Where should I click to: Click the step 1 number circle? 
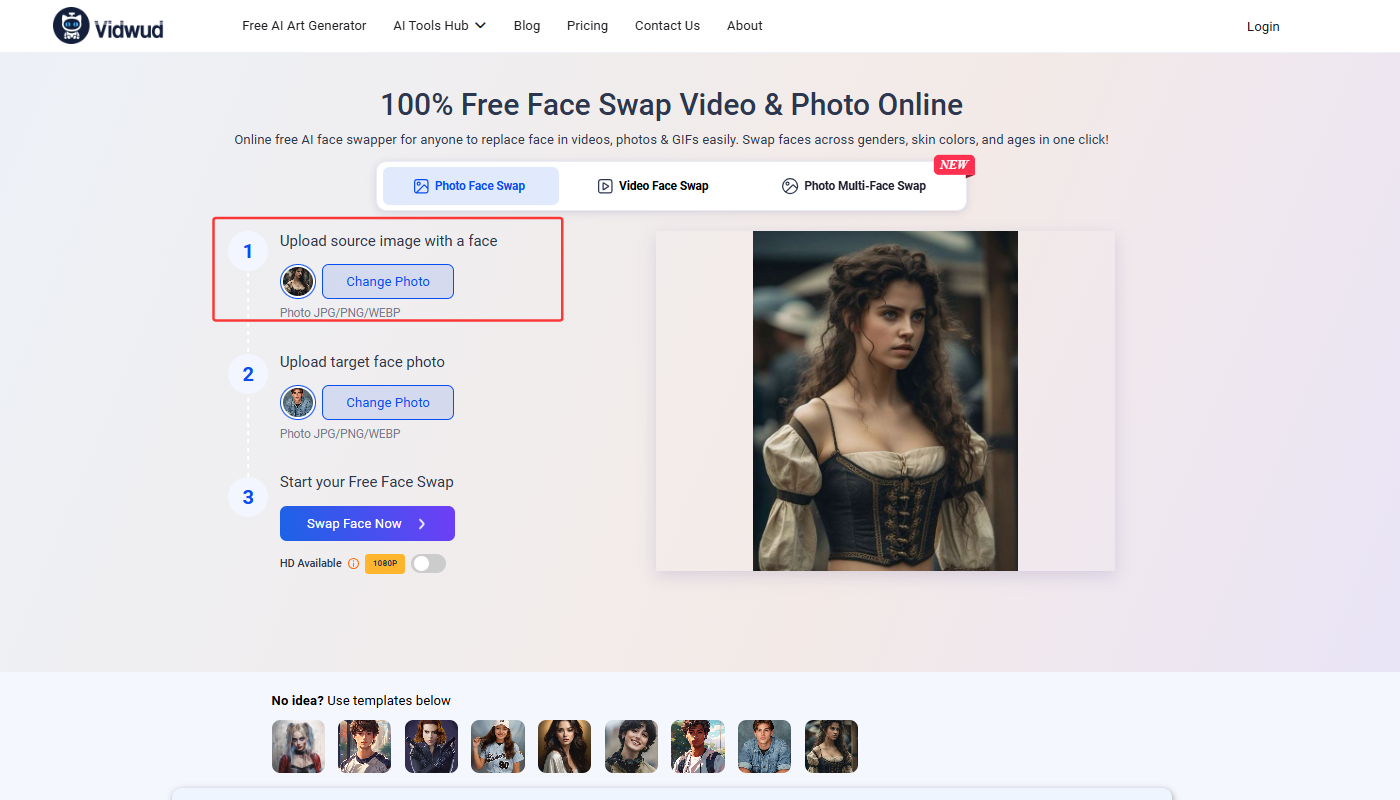248,252
